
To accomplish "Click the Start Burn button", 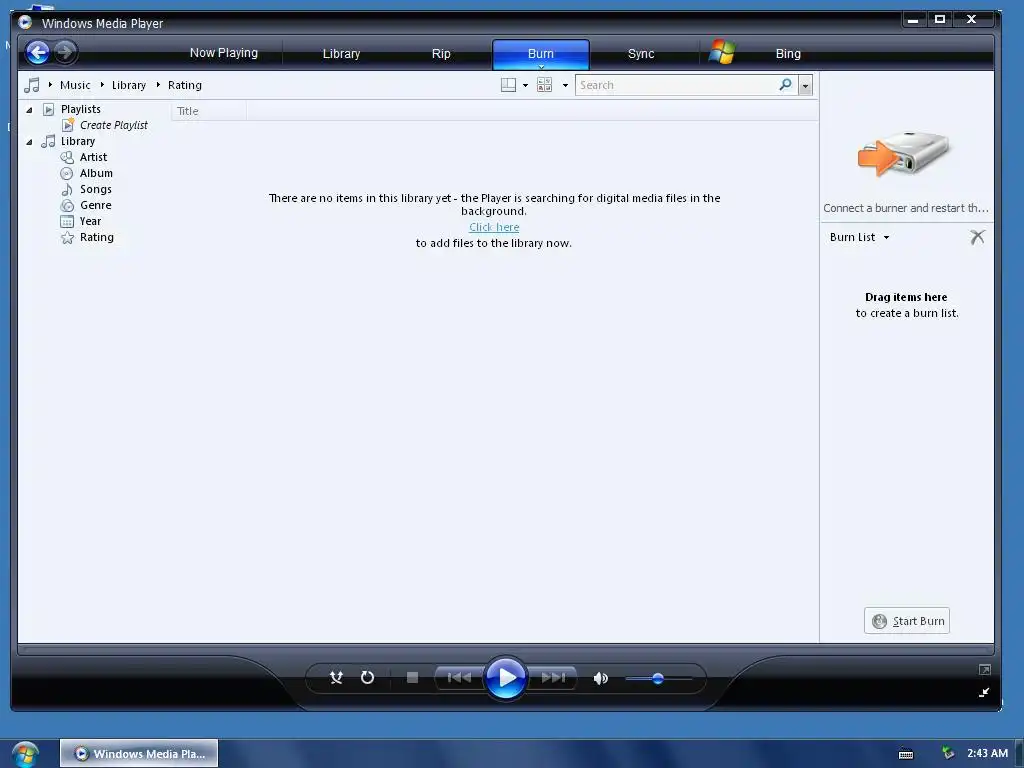I will tap(906, 621).
